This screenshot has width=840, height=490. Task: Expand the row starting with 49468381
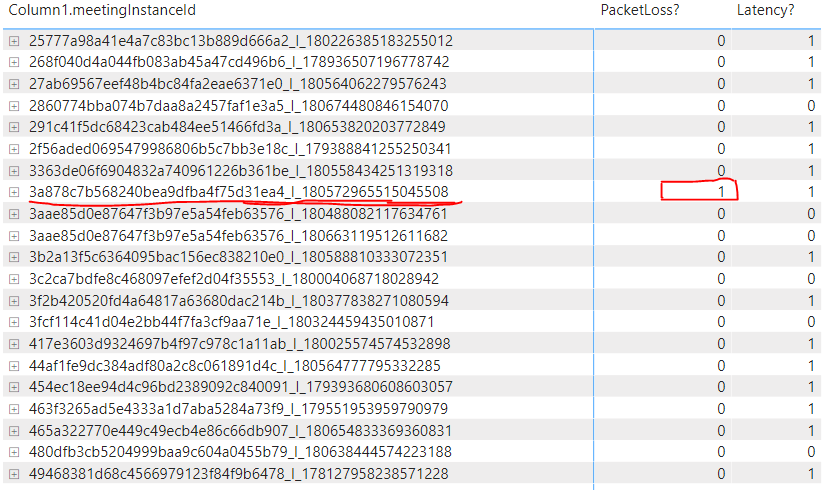[x=14, y=474]
